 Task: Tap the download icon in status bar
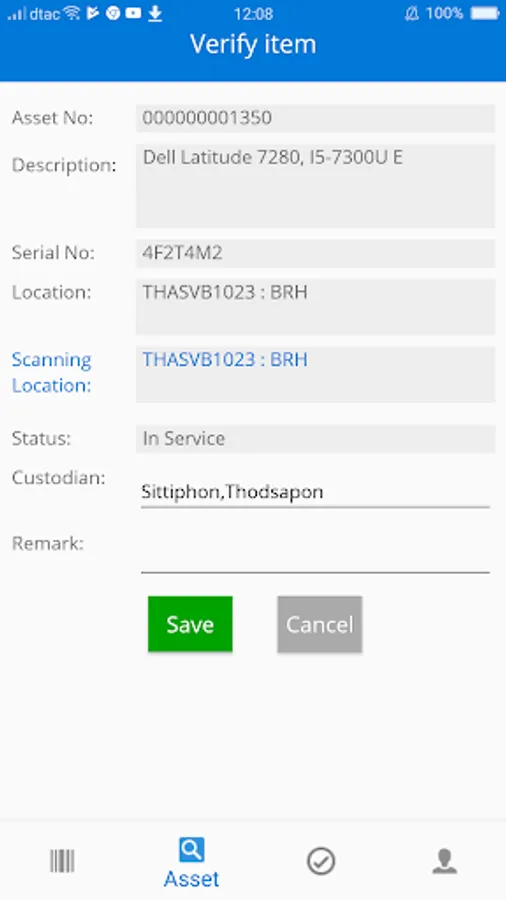tap(155, 14)
